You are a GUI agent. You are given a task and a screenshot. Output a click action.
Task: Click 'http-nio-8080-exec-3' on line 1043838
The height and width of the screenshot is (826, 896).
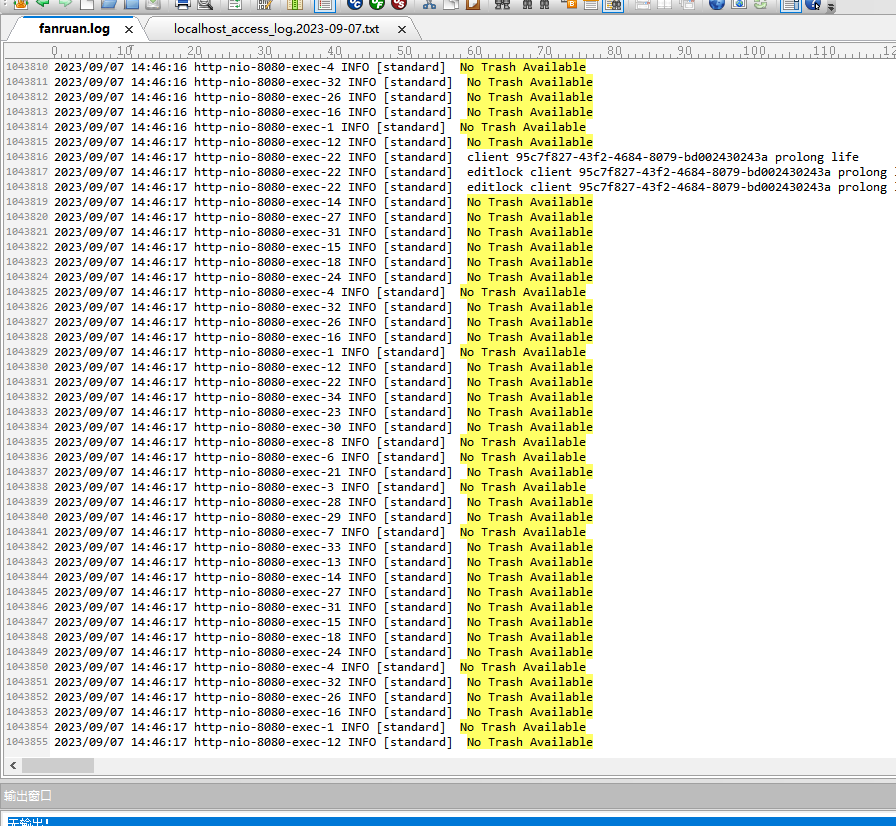click(264, 487)
